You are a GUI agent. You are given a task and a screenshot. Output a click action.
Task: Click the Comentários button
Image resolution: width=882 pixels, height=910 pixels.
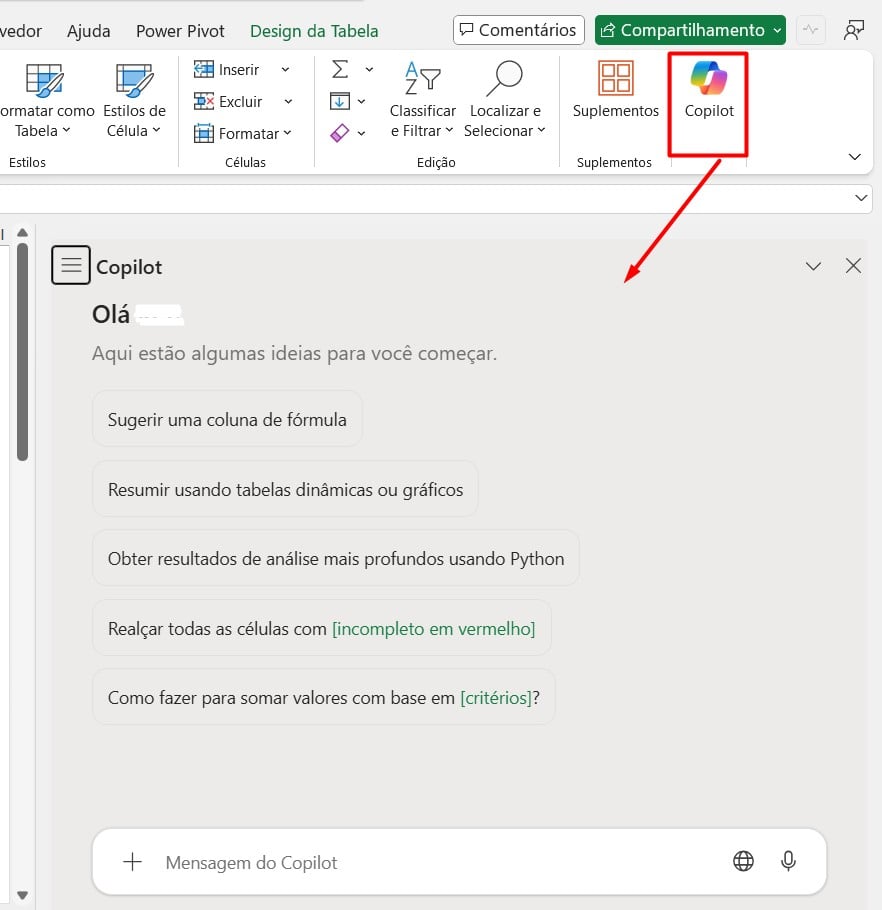coord(519,30)
